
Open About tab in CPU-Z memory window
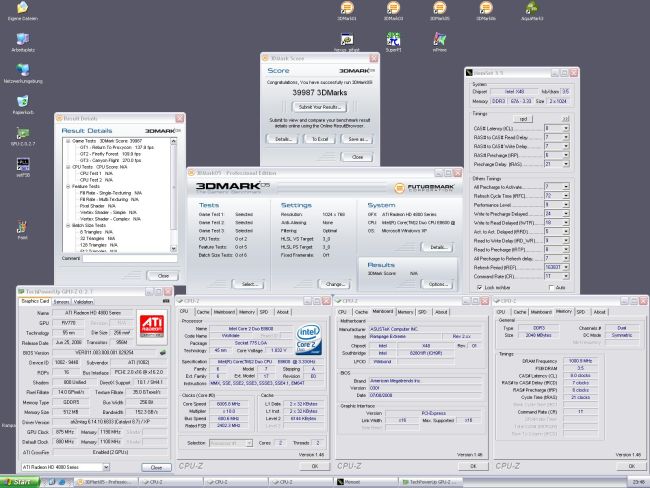pos(599,312)
